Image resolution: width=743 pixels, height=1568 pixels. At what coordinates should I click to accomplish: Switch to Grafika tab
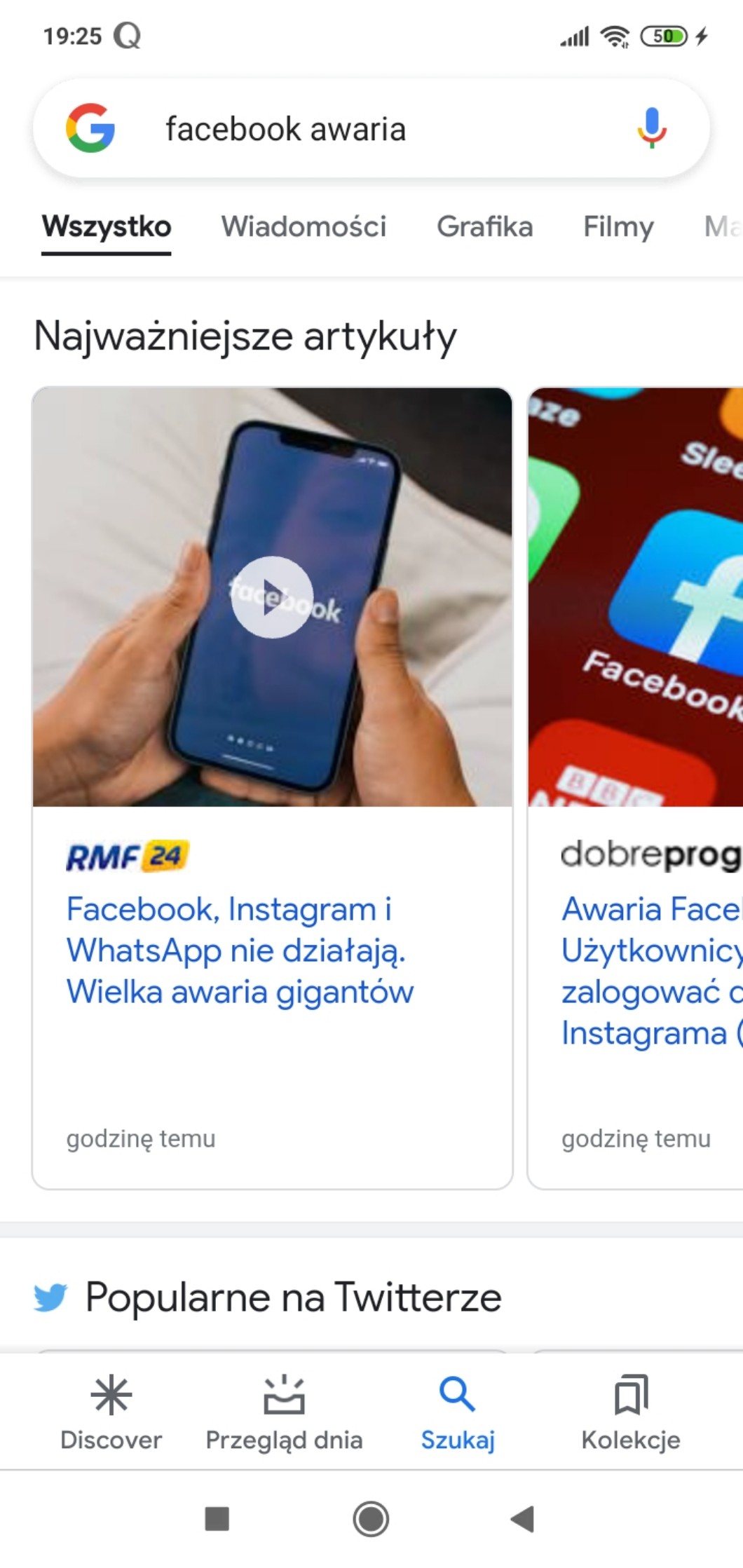[x=485, y=226]
